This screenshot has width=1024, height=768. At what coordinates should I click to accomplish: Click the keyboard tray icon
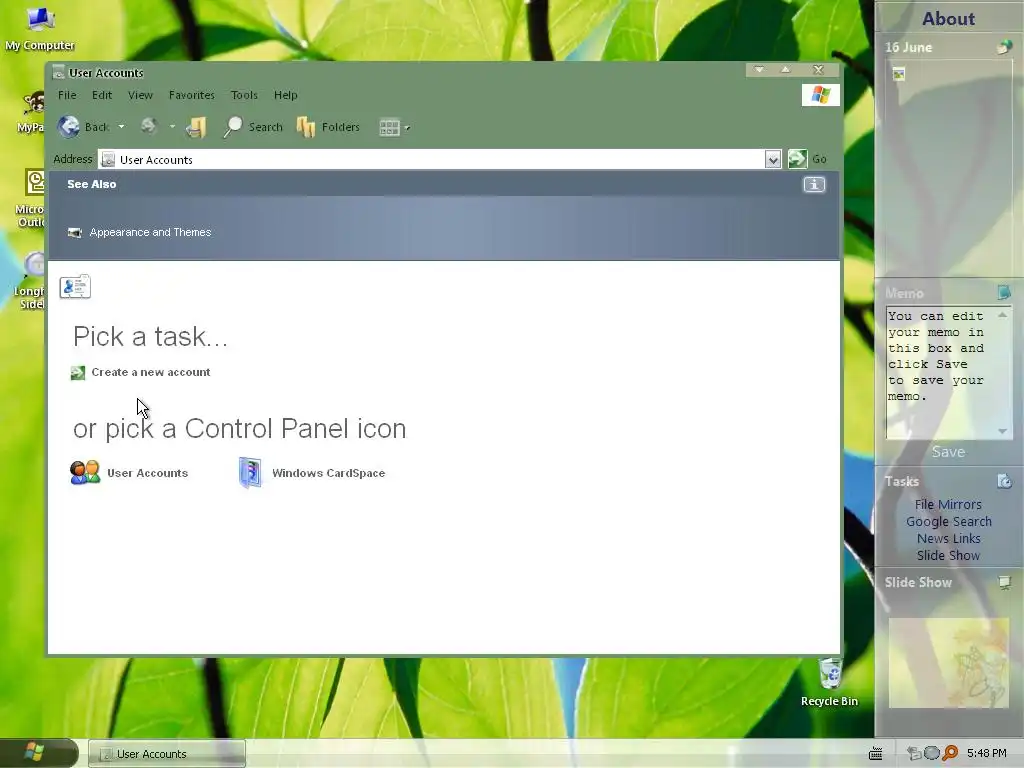pyautogui.click(x=876, y=754)
